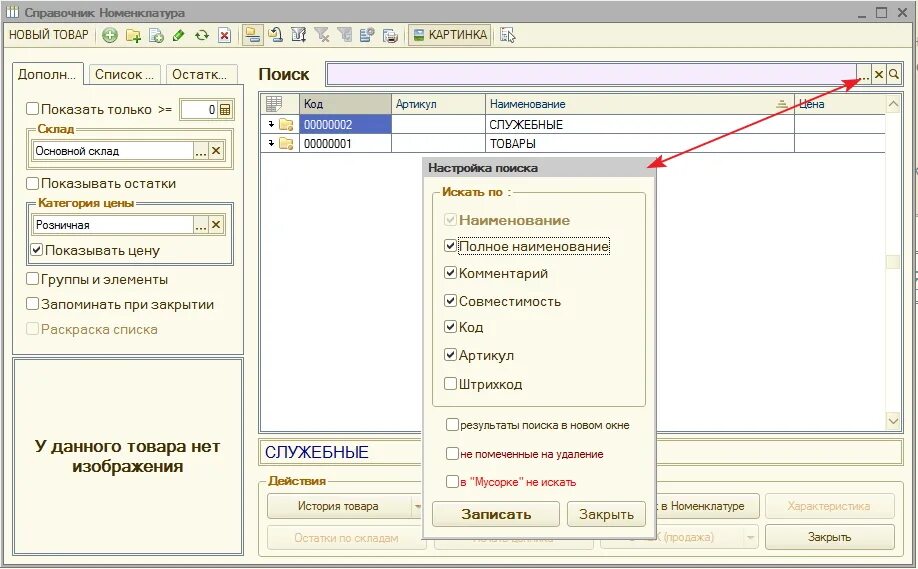Select the 00000001 code cell
918x569 pixels.
click(x=345, y=143)
